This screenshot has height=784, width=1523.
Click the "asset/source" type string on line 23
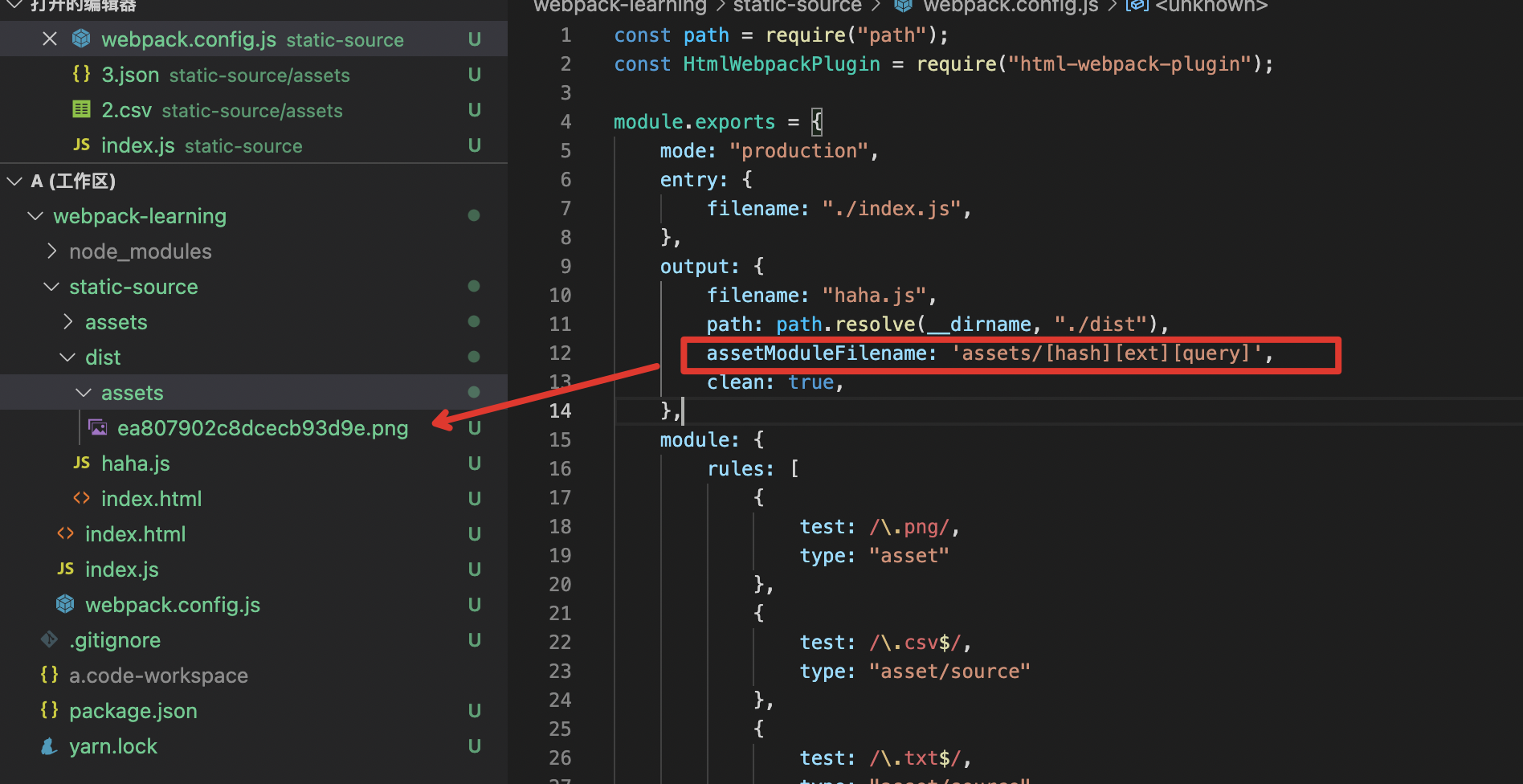[949, 672]
